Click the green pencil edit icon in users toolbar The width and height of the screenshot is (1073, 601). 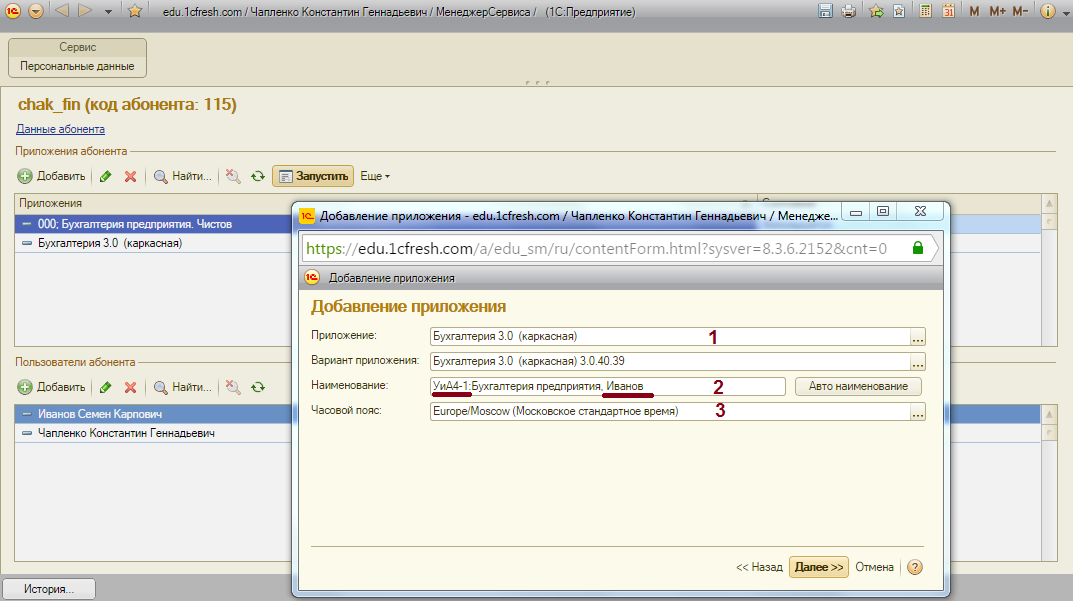coord(105,387)
